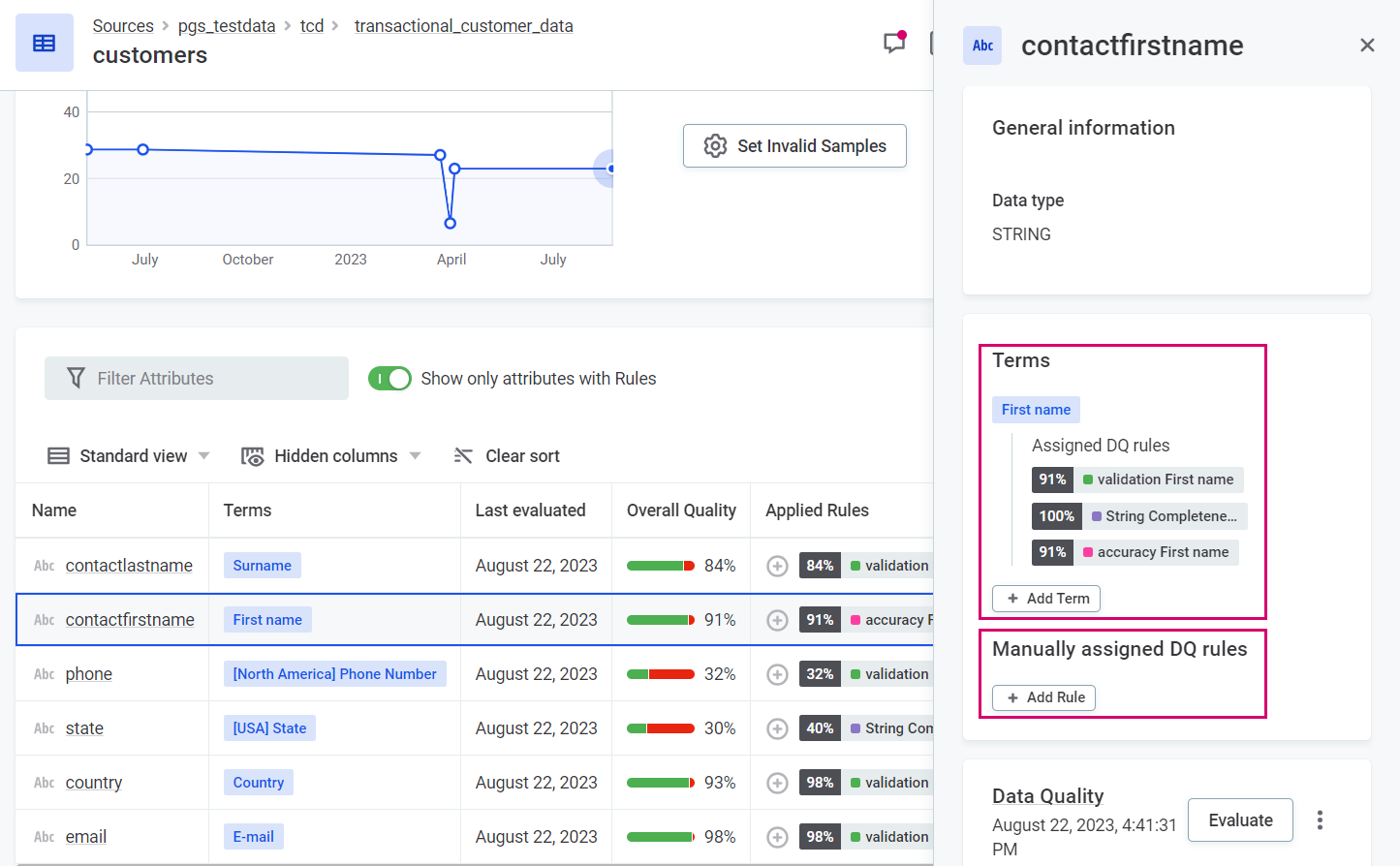Click the lowest data point on chart
This screenshot has height=866, width=1400.
pyautogui.click(x=450, y=224)
